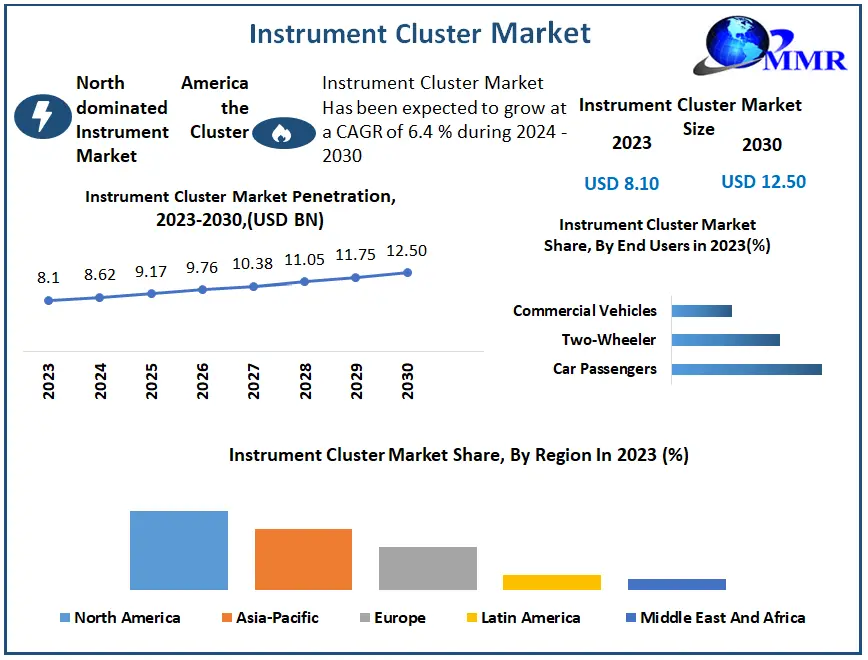Click the USD 12.50 market size value
Screen dimensions: 868x660
click(x=763, y=182)
